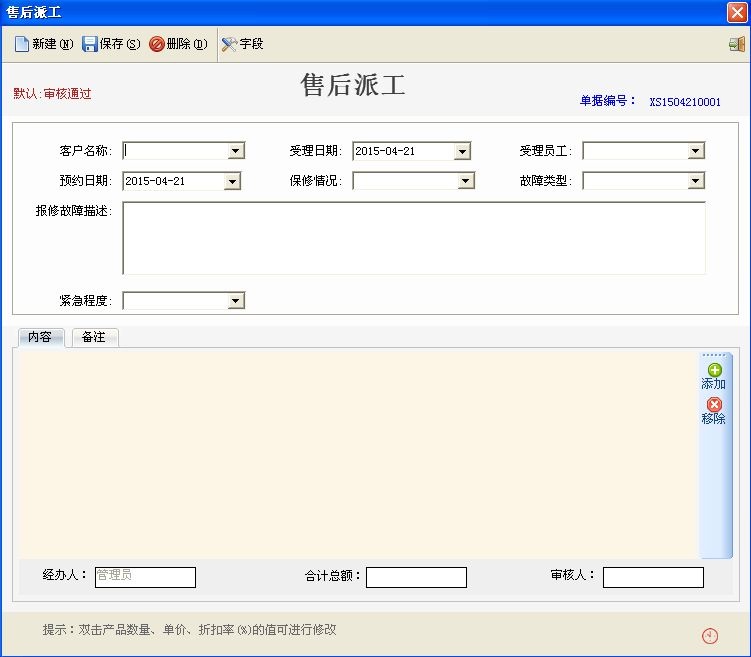Open the 预约日期 date dropdown
Screen dimensions: 751x657
(x=232, y=182)
